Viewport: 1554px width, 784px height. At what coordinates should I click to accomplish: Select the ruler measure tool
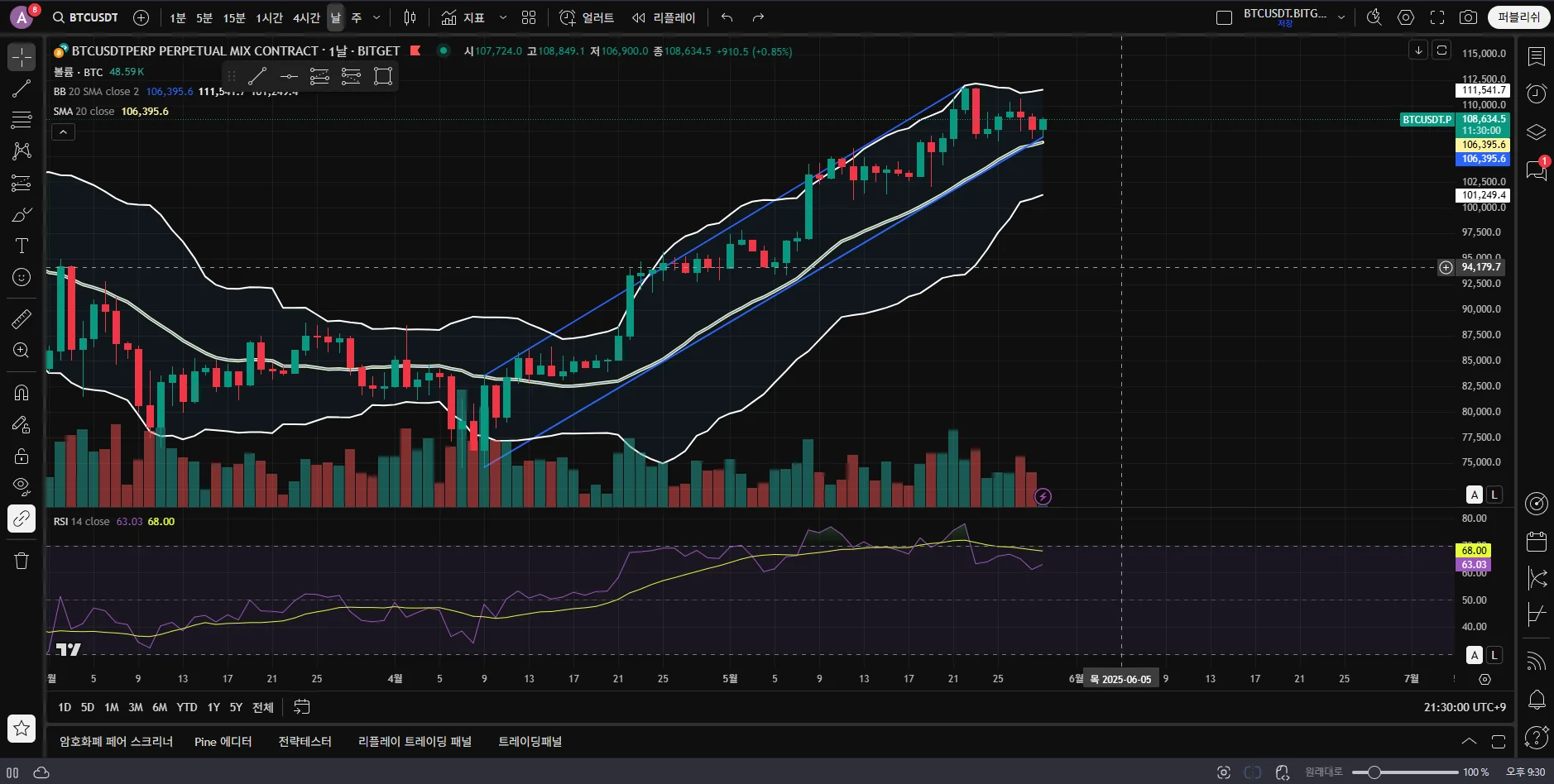coord(22,318)
